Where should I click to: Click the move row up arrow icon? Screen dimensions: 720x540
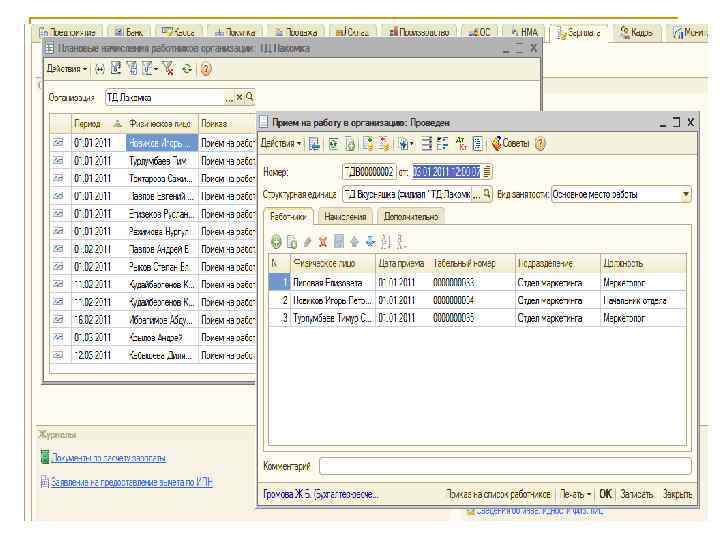(x=354, y=241)
